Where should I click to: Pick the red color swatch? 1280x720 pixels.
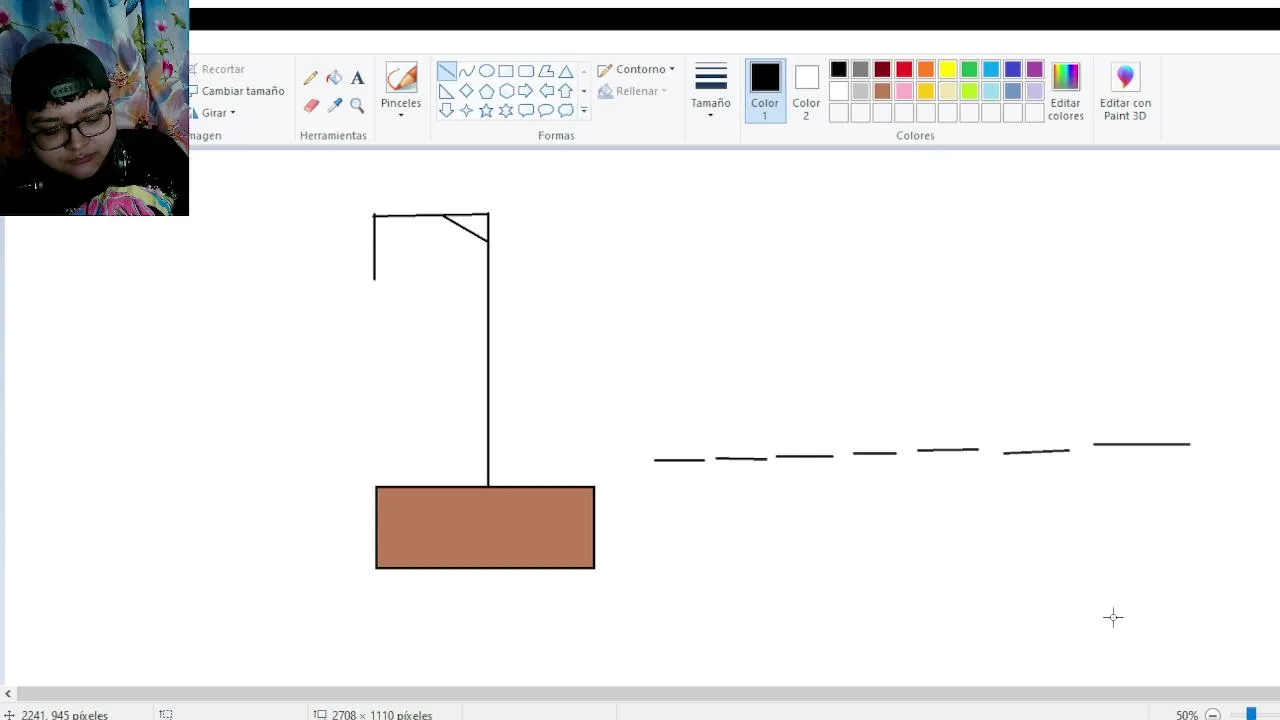[x=904, y=69]
